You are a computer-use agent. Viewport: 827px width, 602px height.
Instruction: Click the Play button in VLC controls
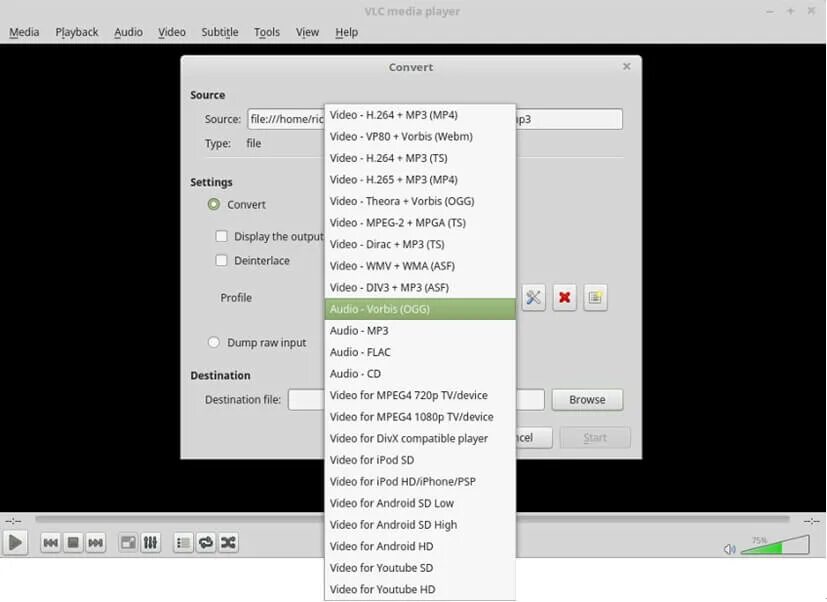coord(15,542)
